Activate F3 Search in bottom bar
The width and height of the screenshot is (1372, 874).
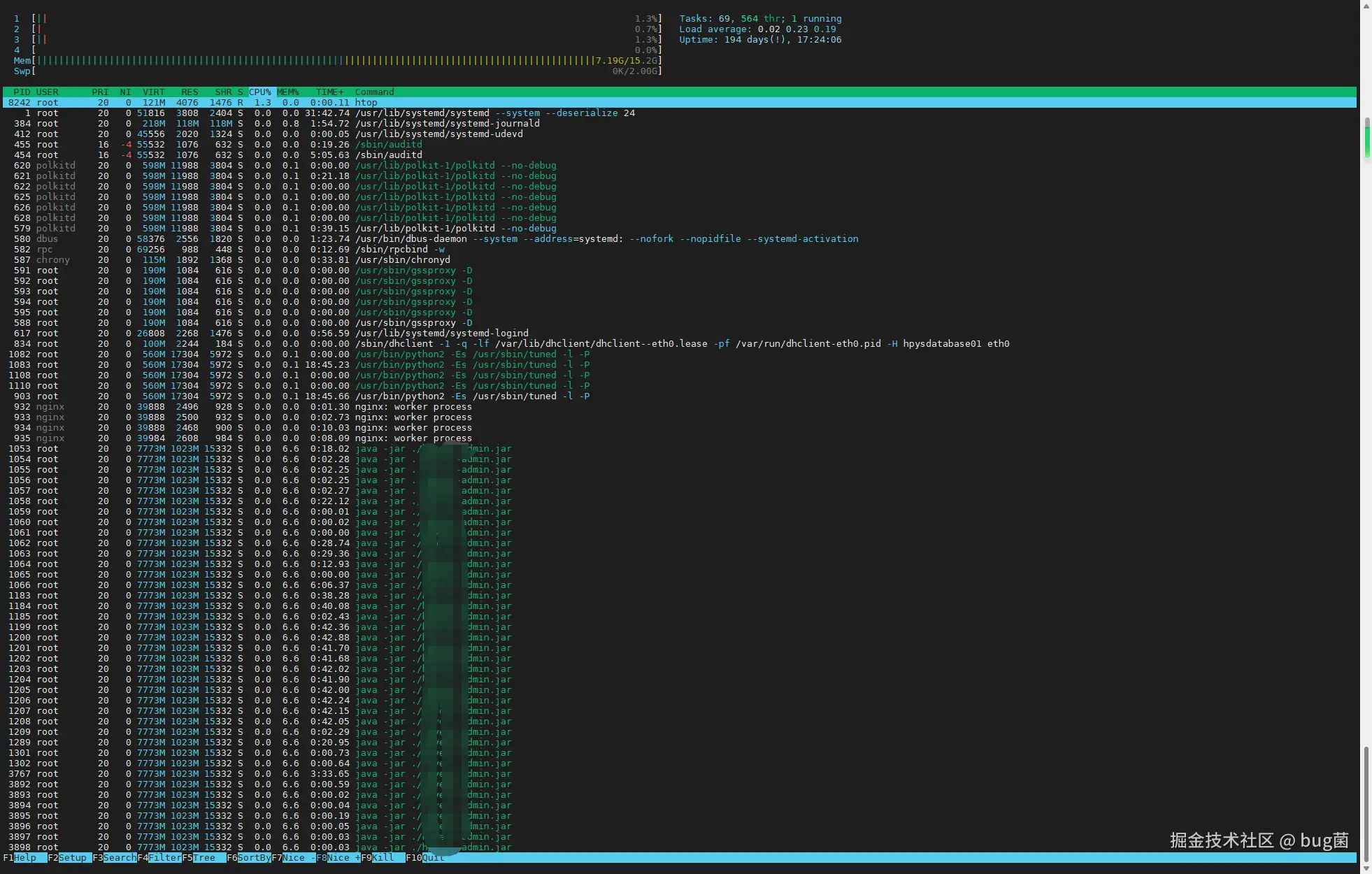tap(120, 858)
